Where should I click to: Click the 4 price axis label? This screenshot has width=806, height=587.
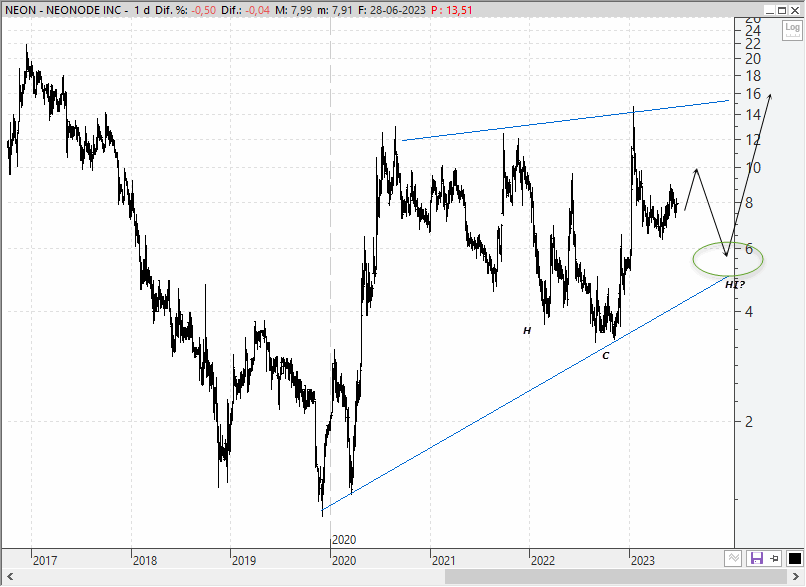pos(749,311)
